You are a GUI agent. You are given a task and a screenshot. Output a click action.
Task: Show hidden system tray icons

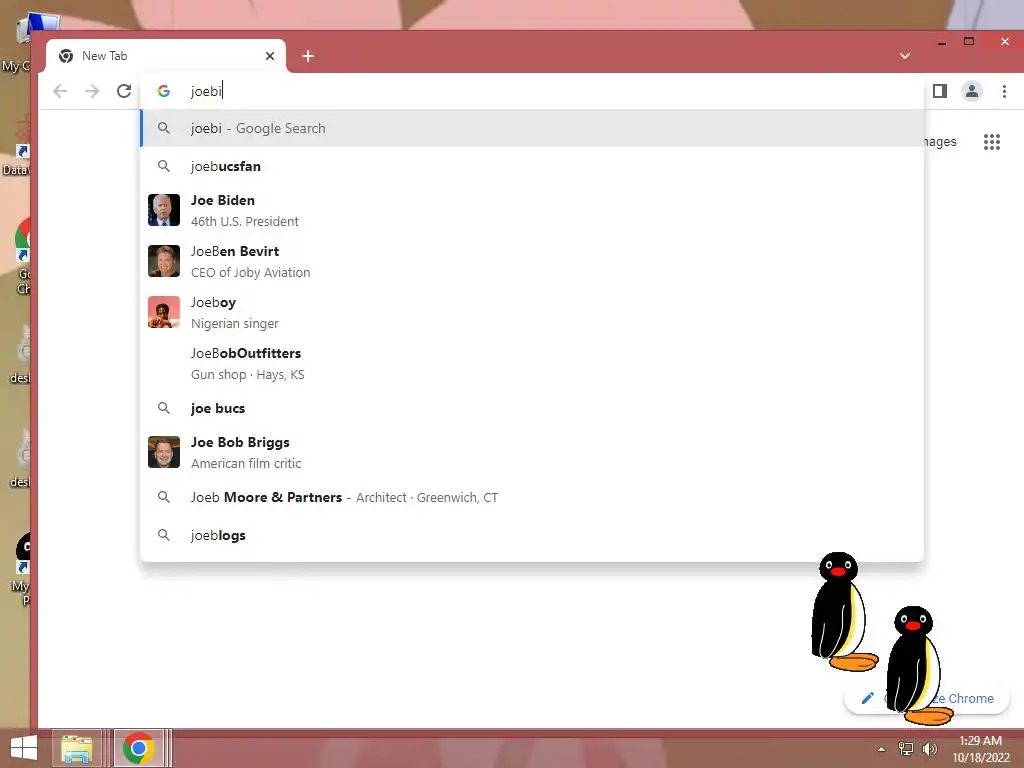882,749
